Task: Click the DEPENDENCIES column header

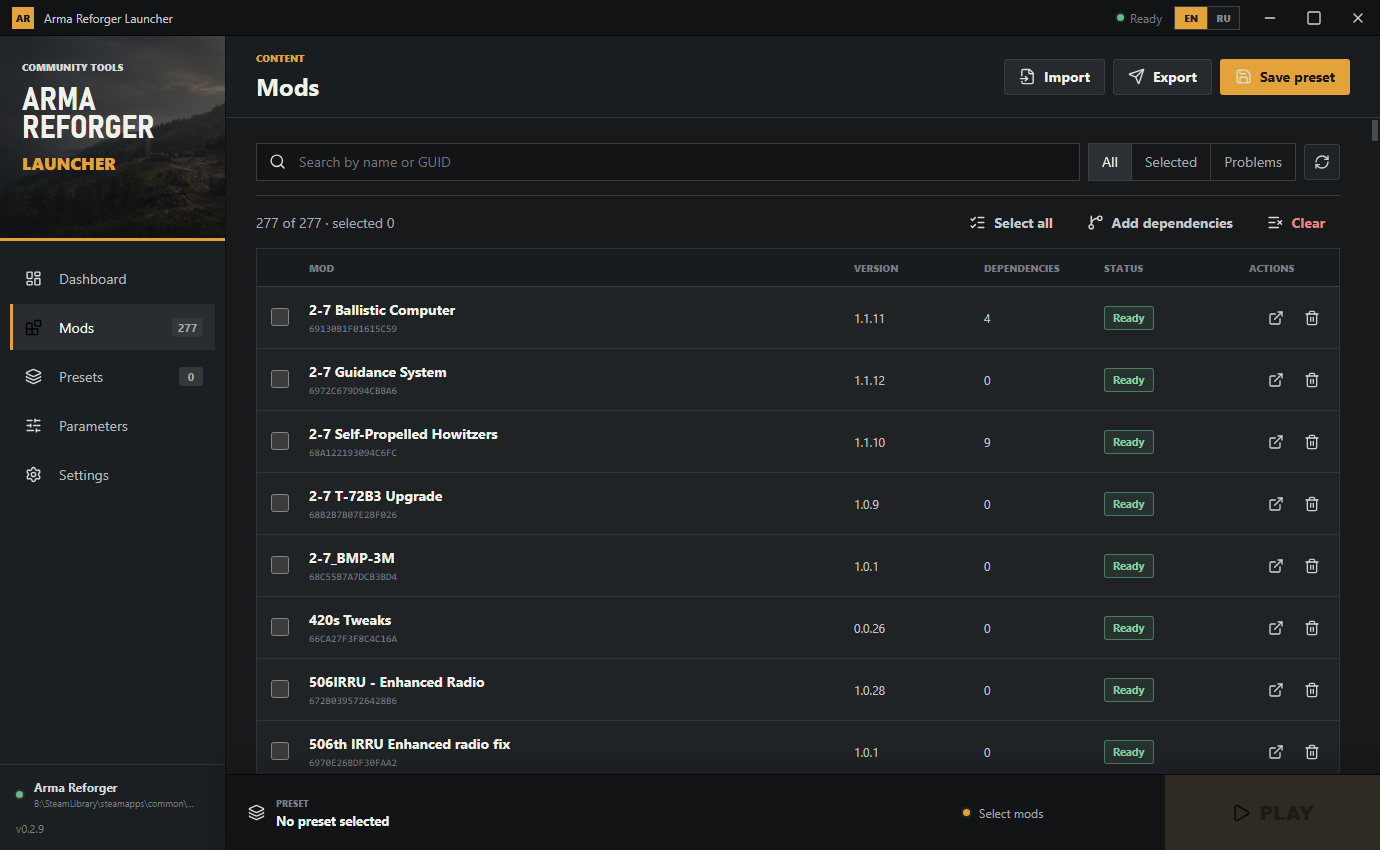Action: pos(1022,268)
